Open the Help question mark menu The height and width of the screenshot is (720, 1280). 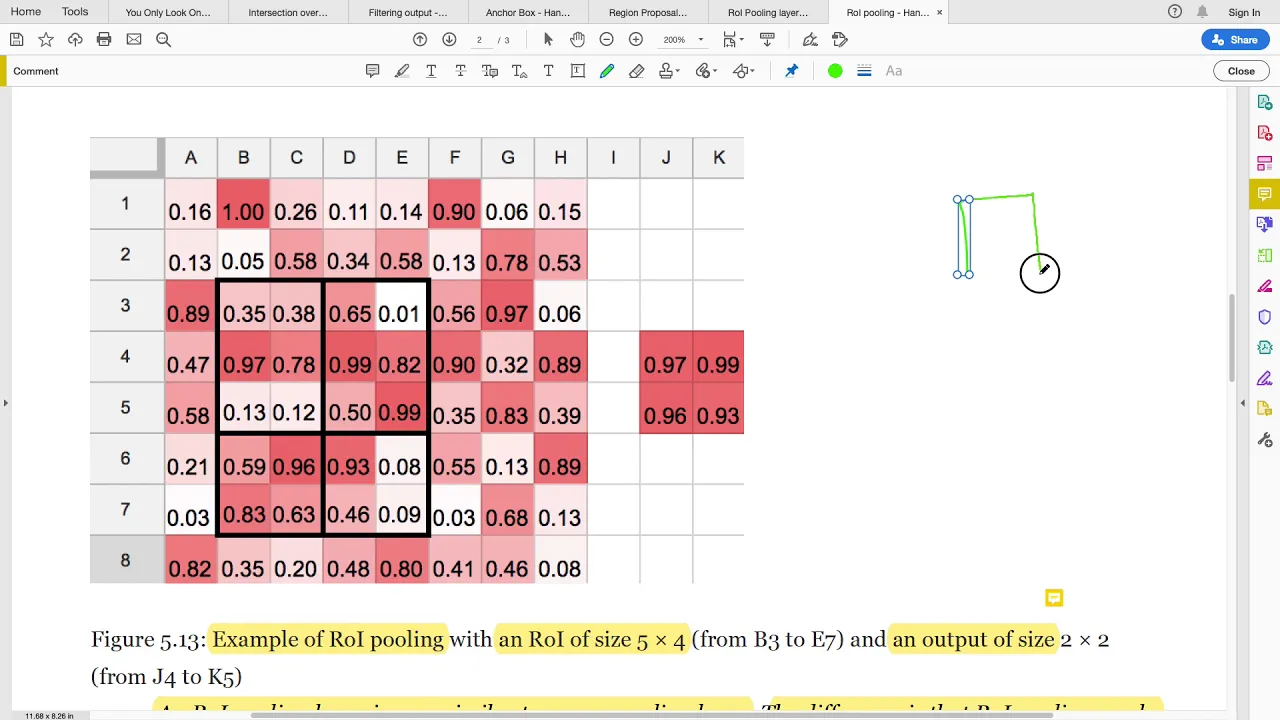pos(1175,12)
